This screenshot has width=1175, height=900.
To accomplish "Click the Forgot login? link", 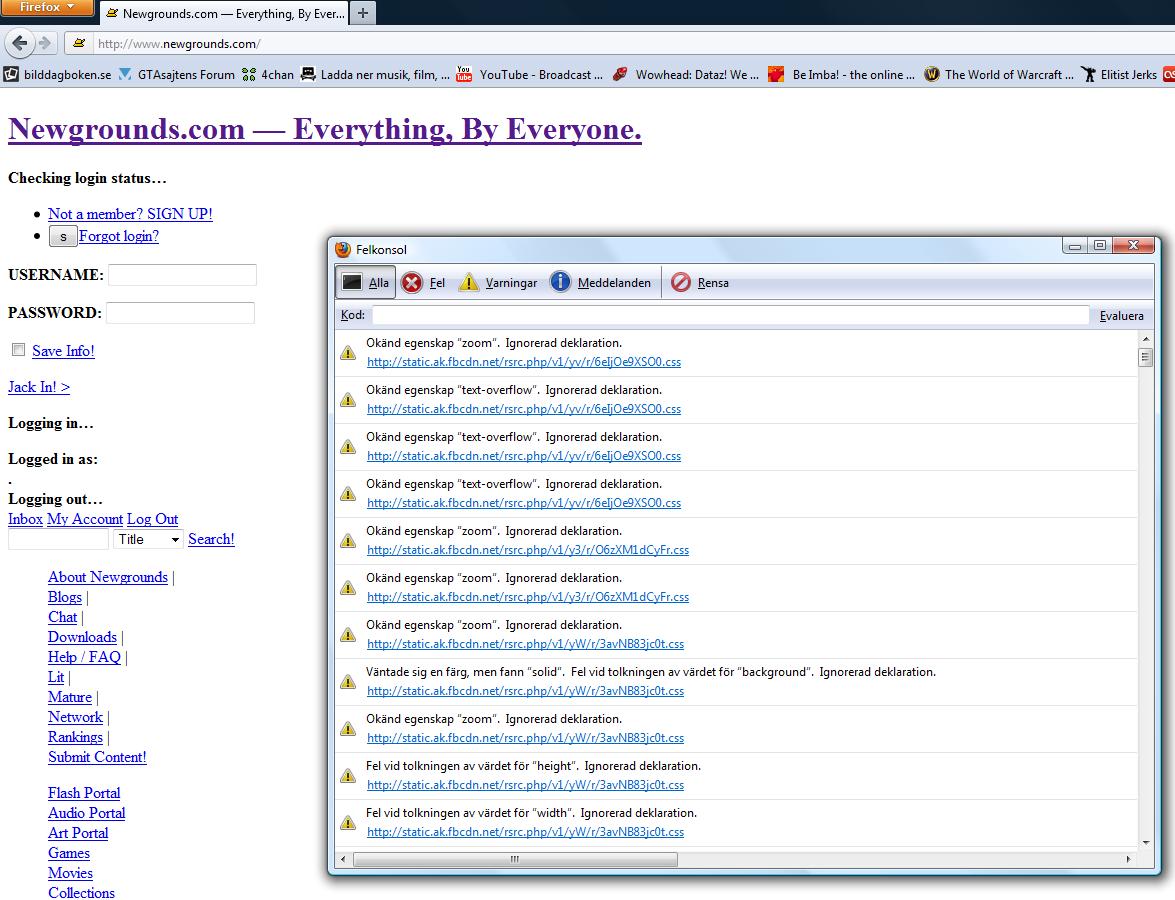I will tap(118, 236).
